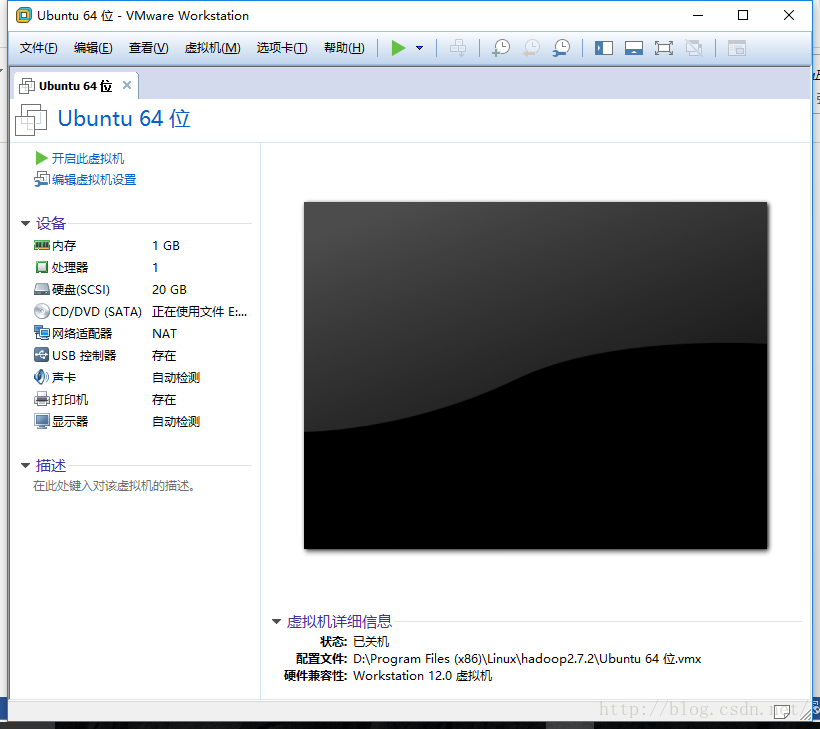
Task: Minimize the VMware Workstation window
Action: [698, 16]
